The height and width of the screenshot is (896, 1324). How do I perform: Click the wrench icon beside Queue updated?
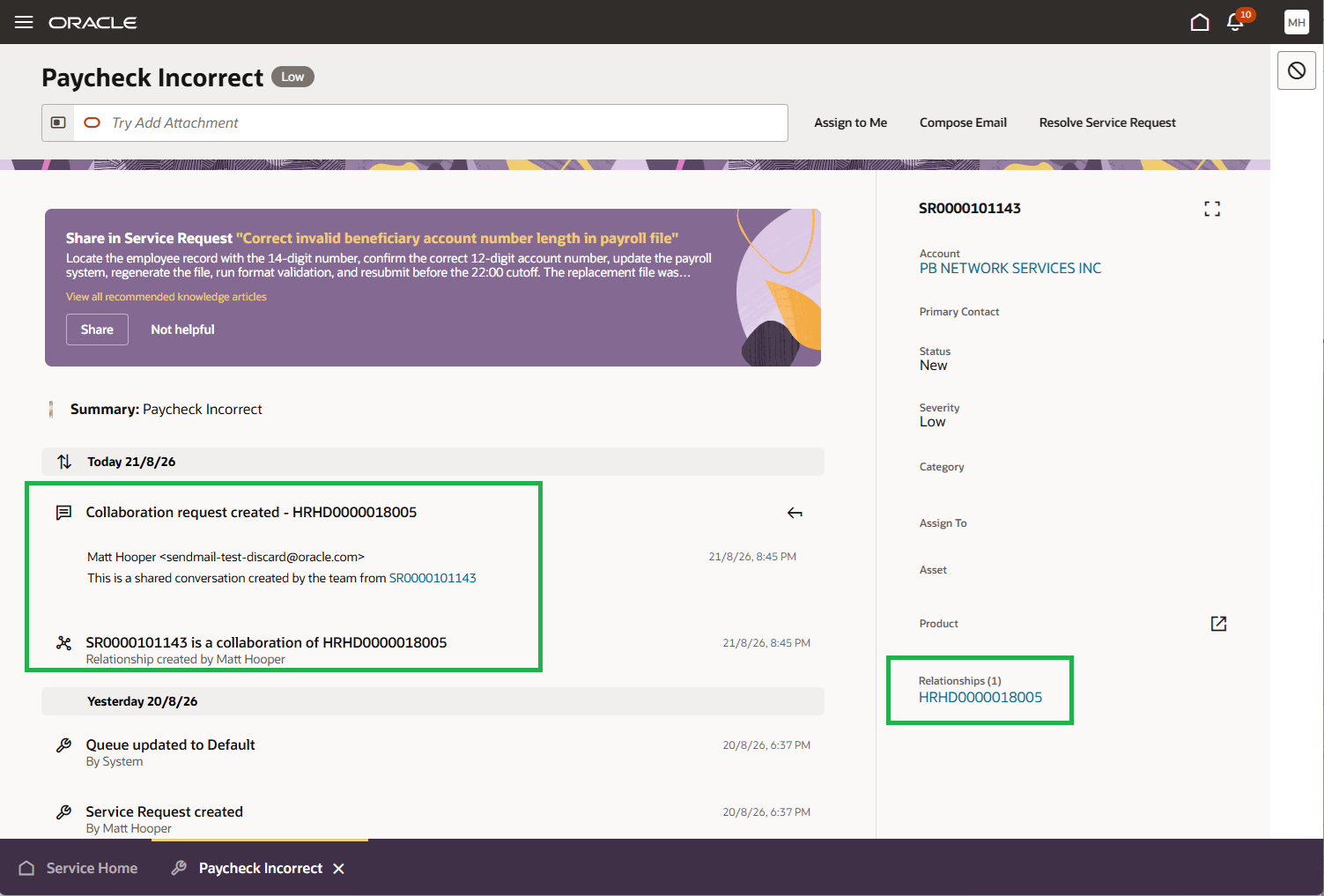tap(63, 745)
